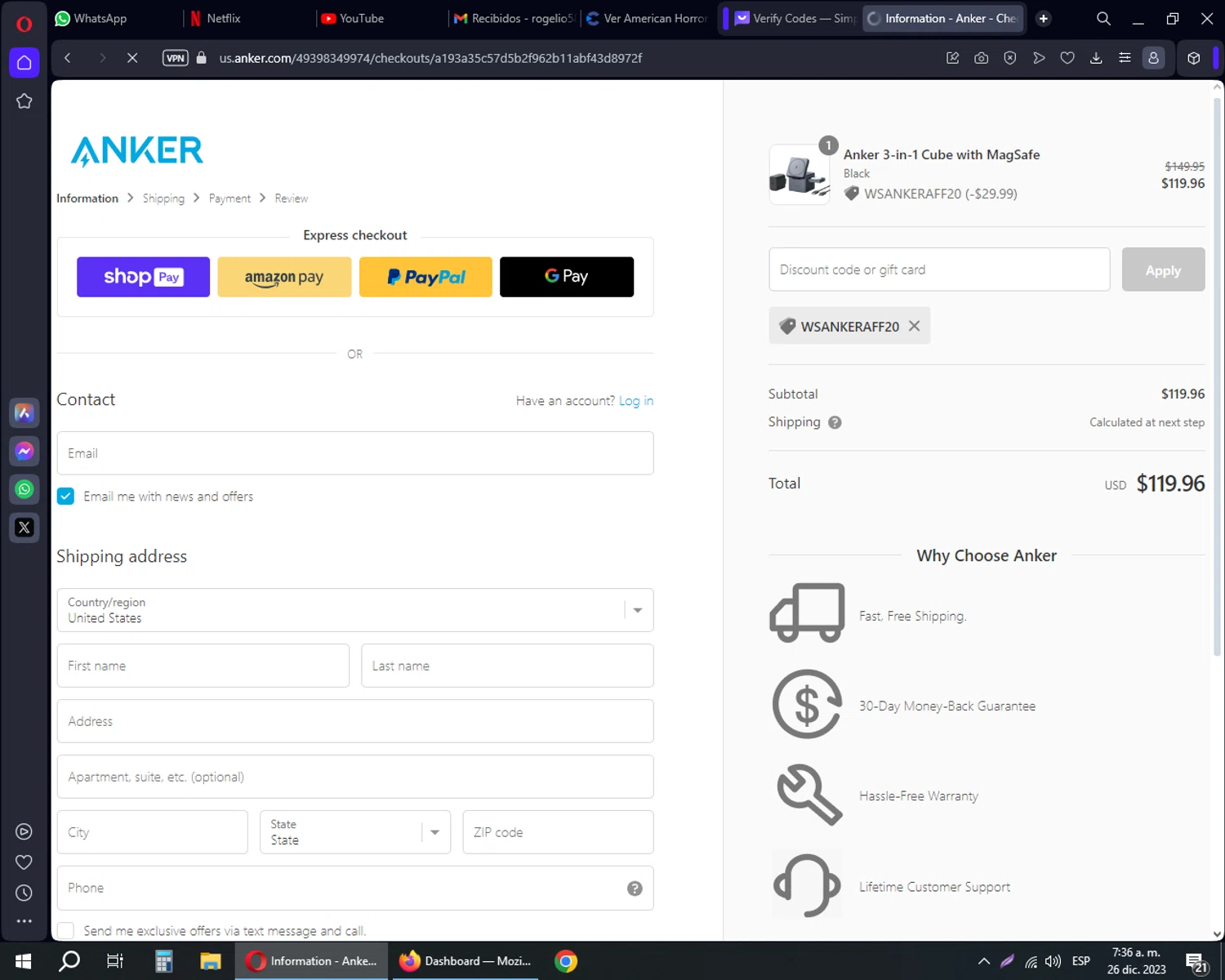
Task: Click the Anker logo
Action: pyautogui.click(x=136, y=151)
